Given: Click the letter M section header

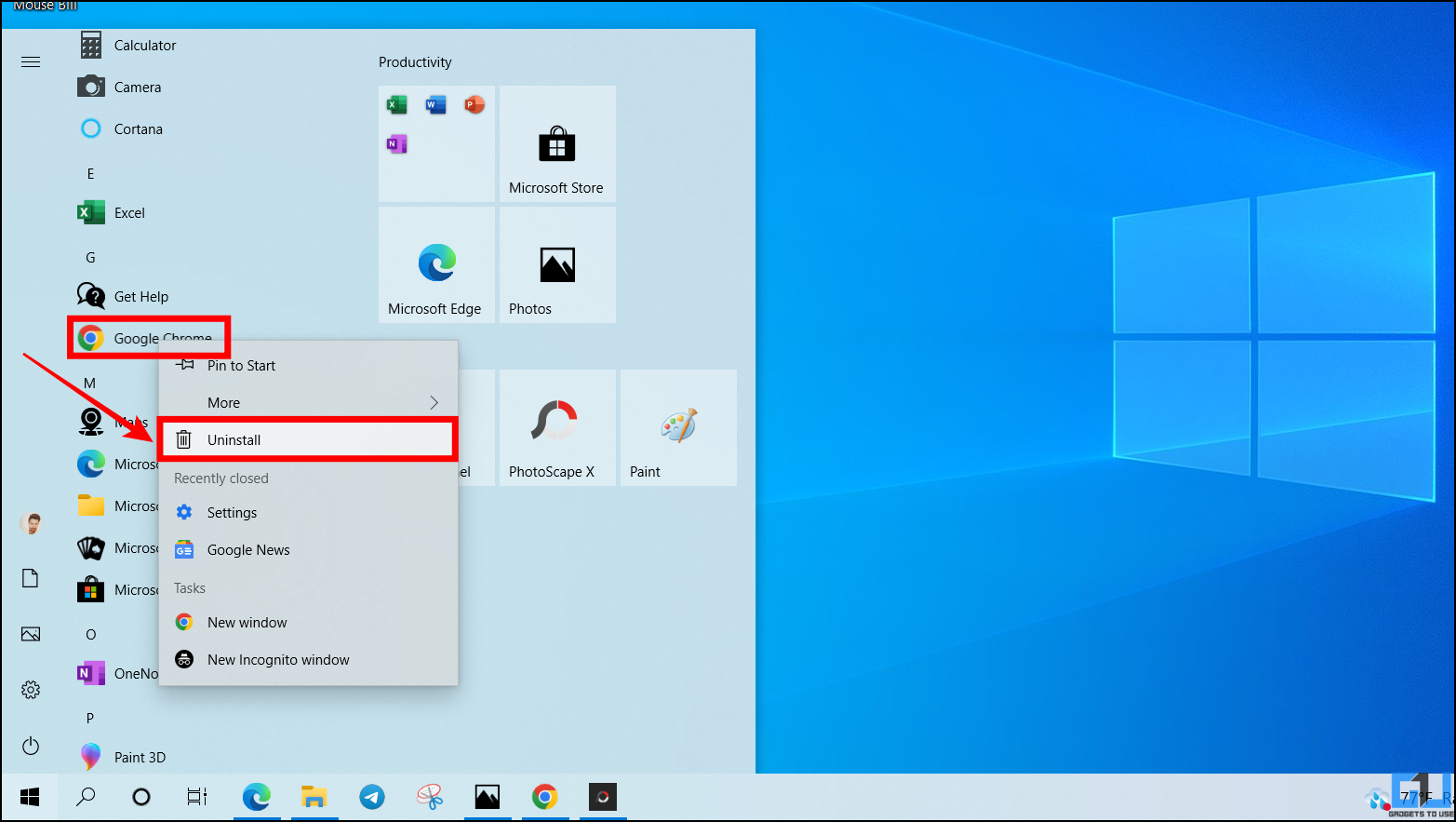Looking at the screenshot, I should click(x=90, y=383).
